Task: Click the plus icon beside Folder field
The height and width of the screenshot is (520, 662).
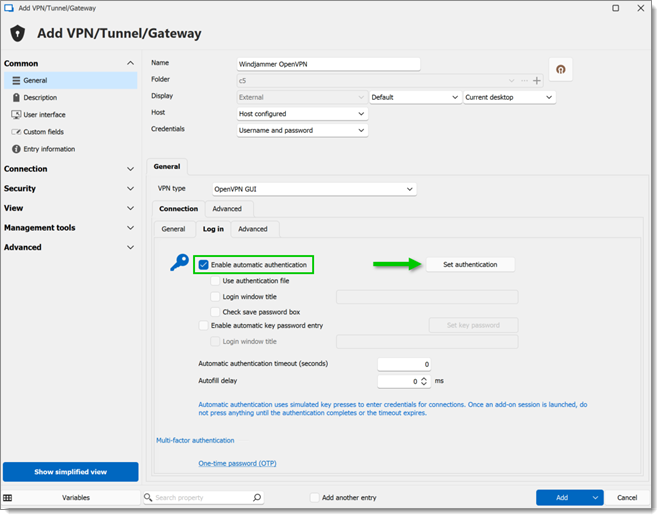Action: tap(537, 81)
